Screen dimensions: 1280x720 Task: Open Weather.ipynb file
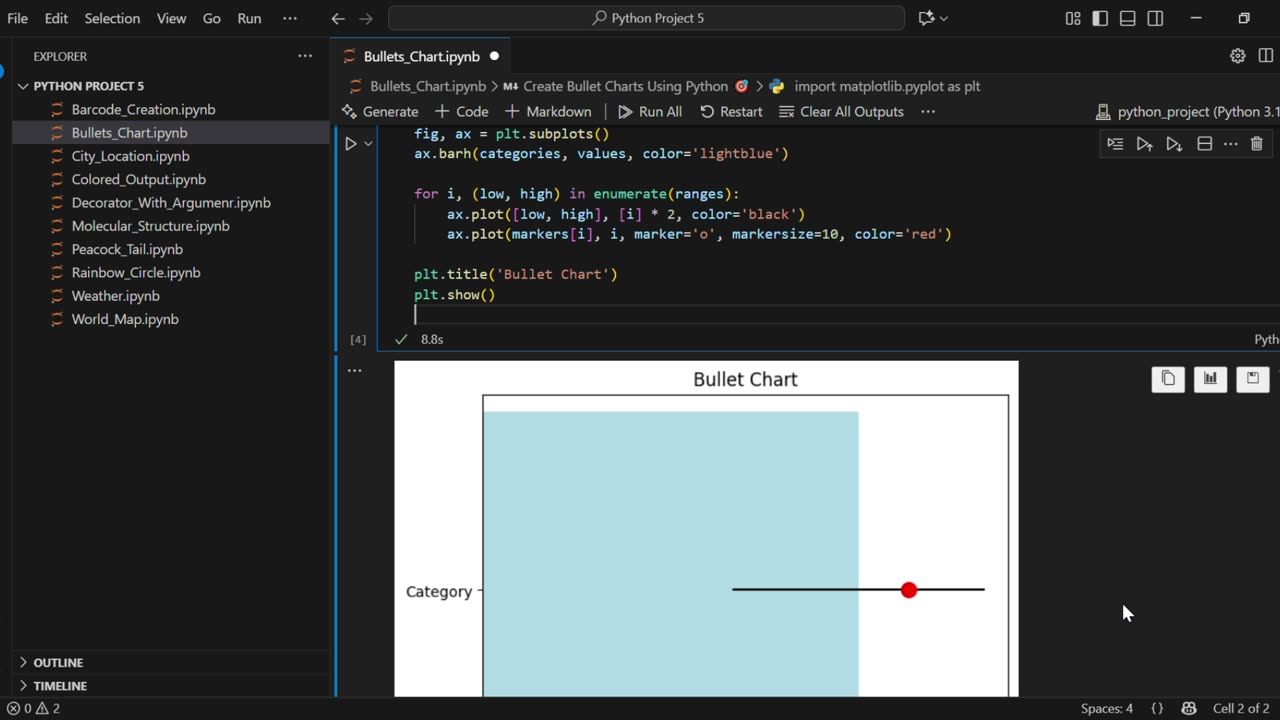tap(115, 296)
